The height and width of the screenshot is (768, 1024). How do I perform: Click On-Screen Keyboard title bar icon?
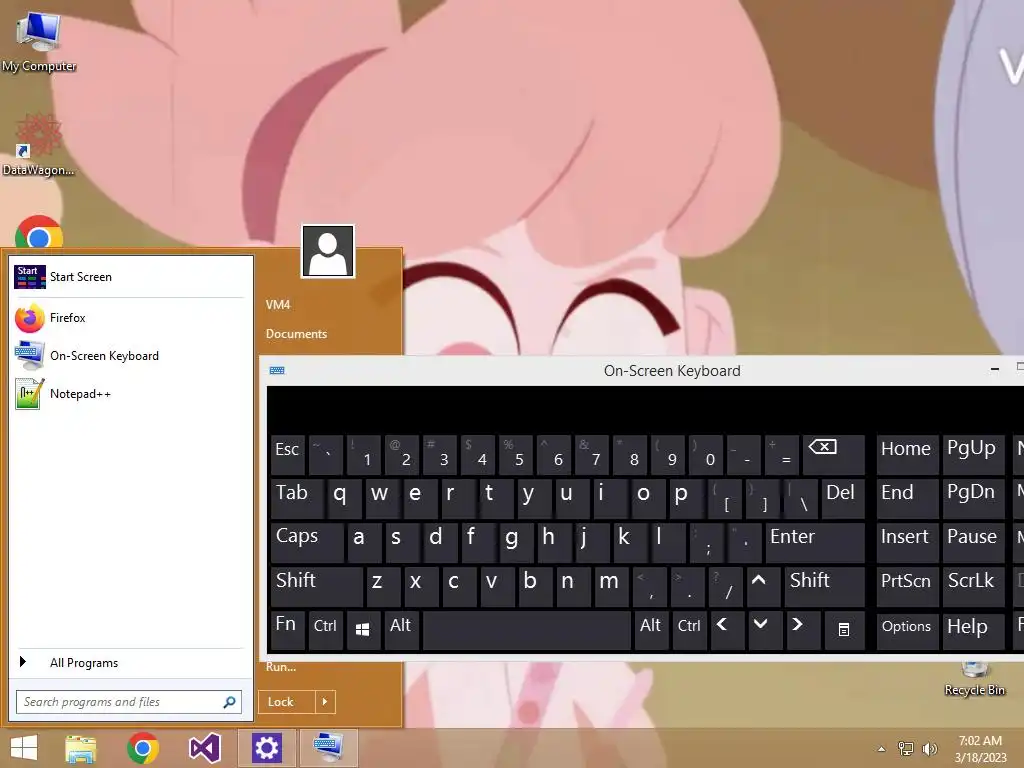pos(277,370)
